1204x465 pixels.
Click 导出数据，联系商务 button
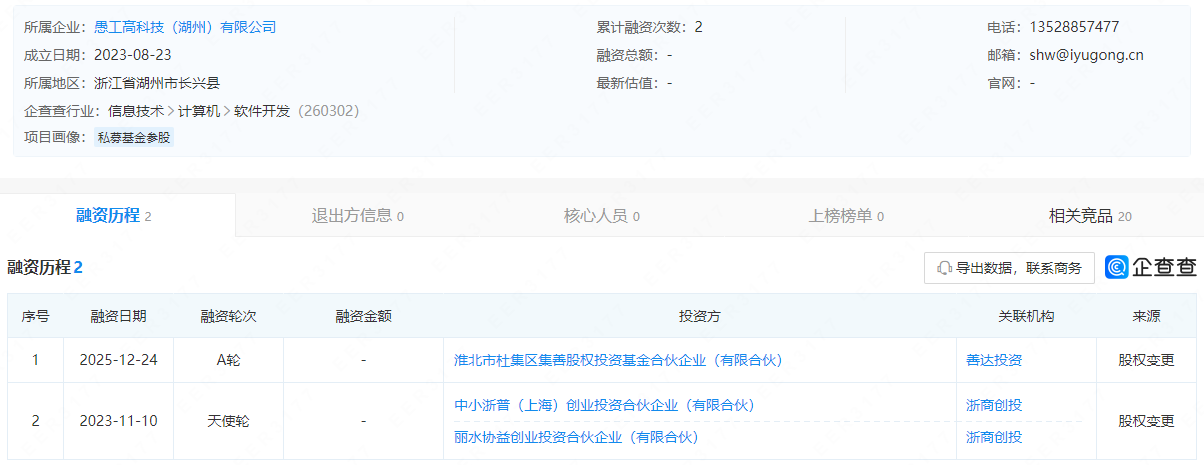point(1009,268)
